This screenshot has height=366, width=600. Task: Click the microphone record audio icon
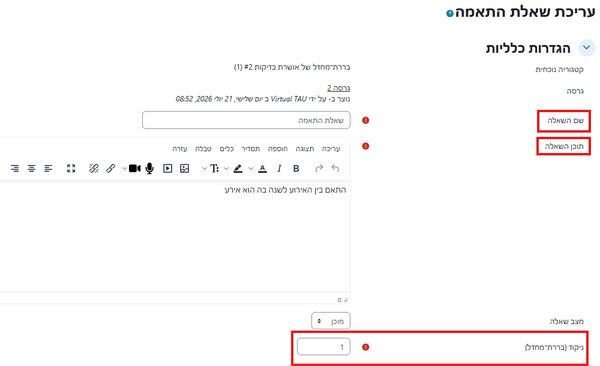[150, 168]
